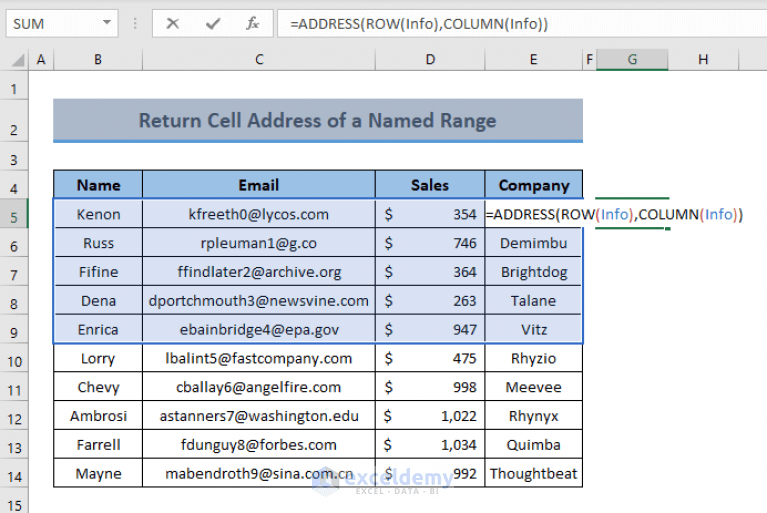The image size is (767, 513).
Task: Select column F header
Action: point(589,60)
